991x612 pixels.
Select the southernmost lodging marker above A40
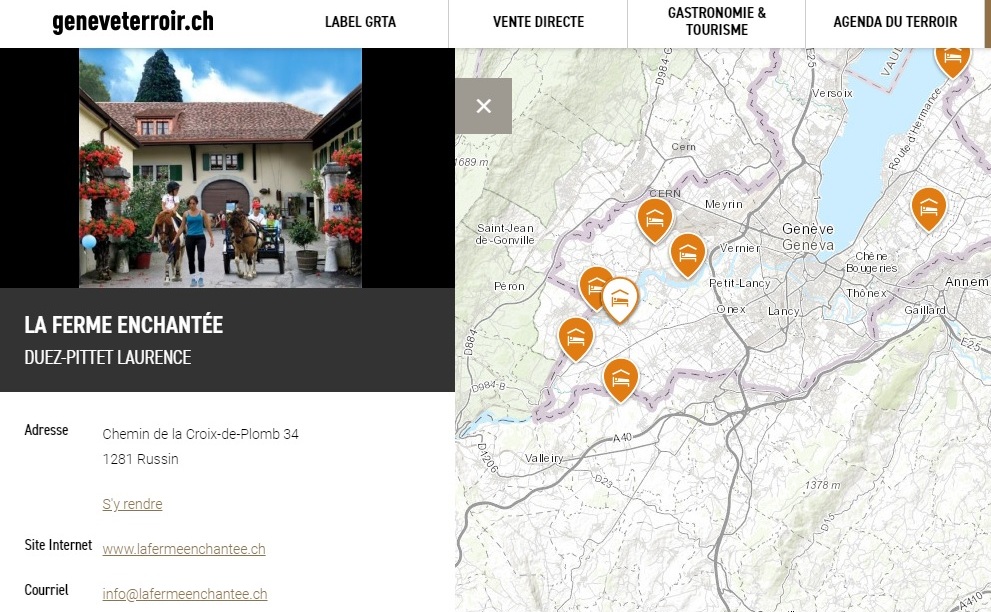click(621, 377)
